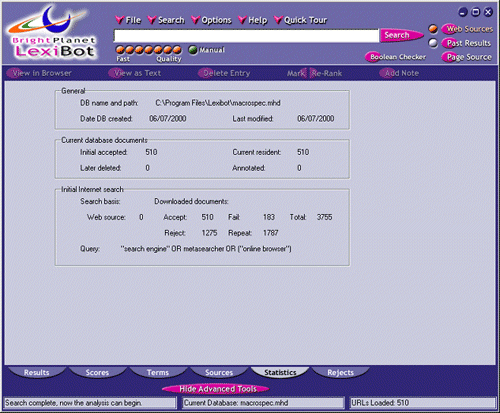Click the Reject value 1275

click(x=209, y=233)
